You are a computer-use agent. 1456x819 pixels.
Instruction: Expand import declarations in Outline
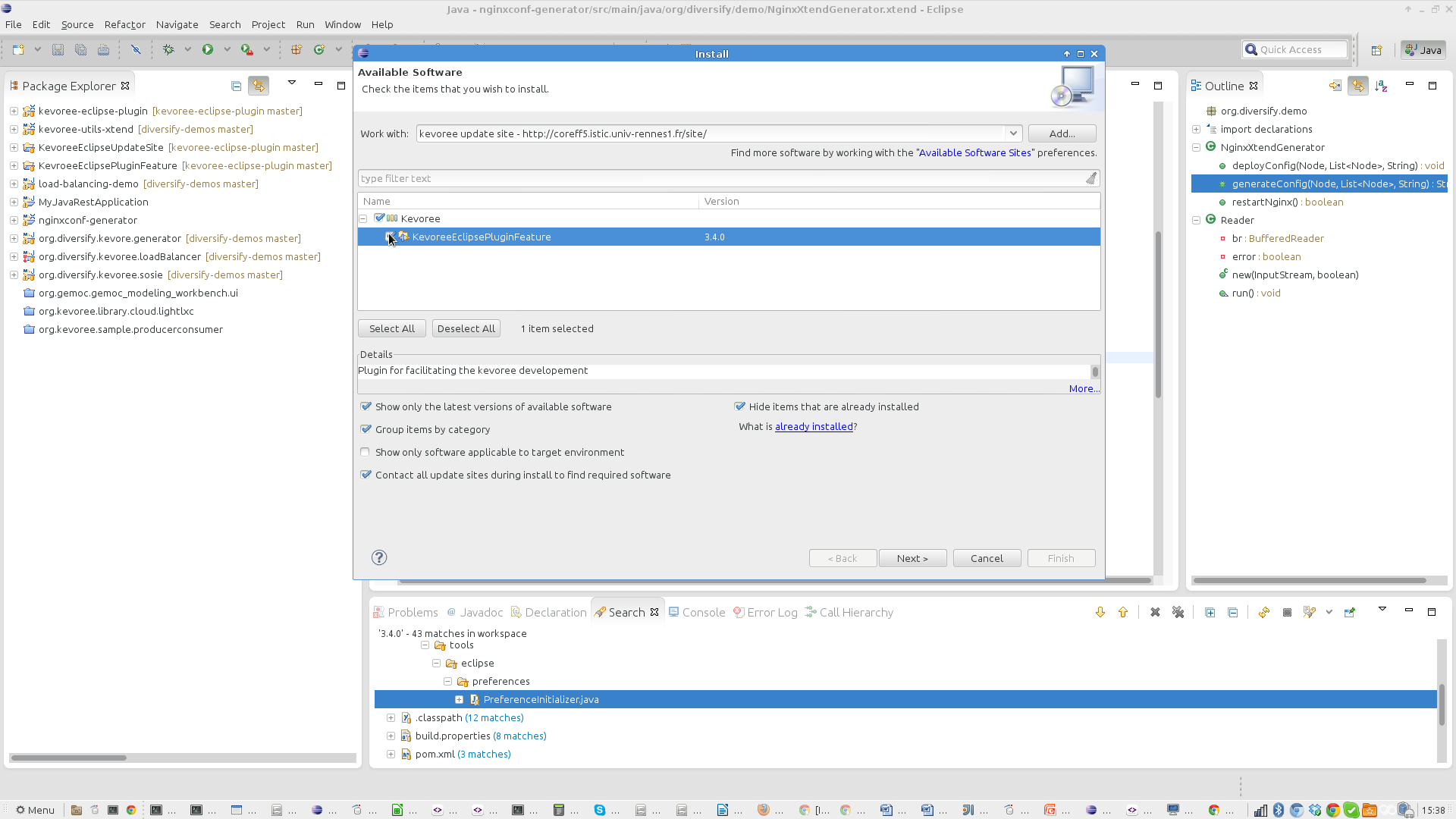(1197, 129)
